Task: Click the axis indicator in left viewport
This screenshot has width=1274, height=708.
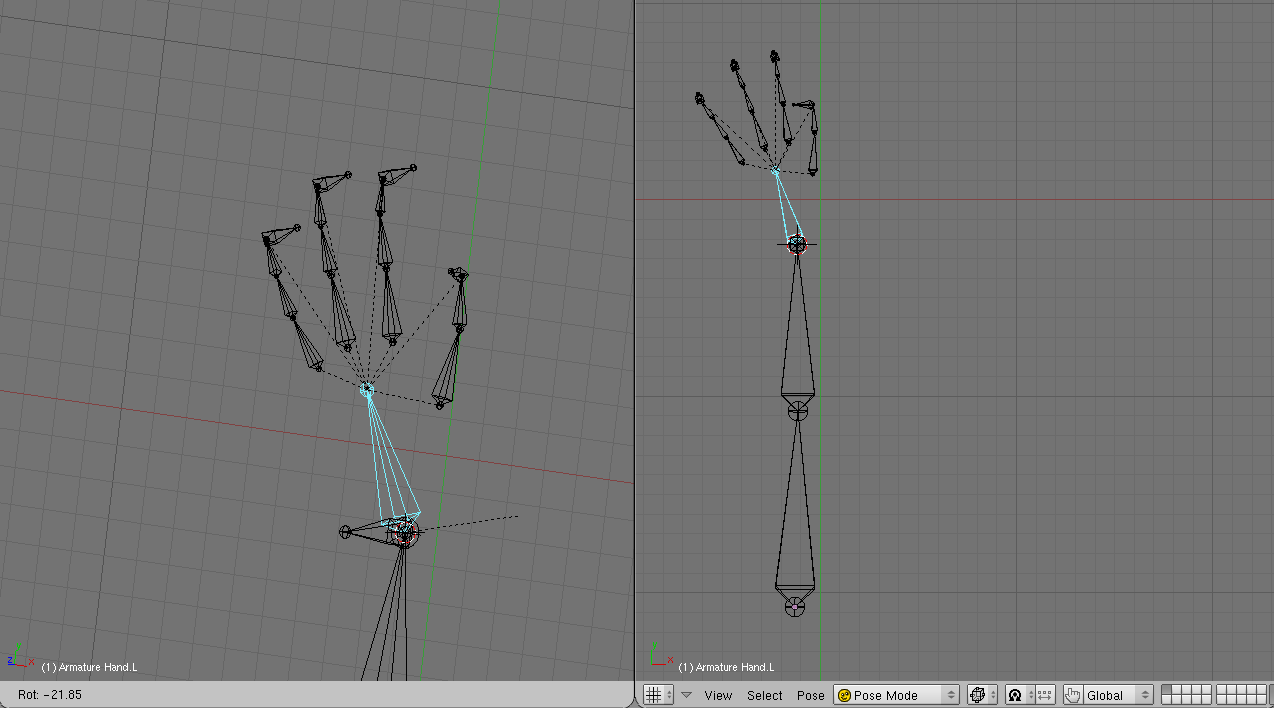Action: (19, 656)
